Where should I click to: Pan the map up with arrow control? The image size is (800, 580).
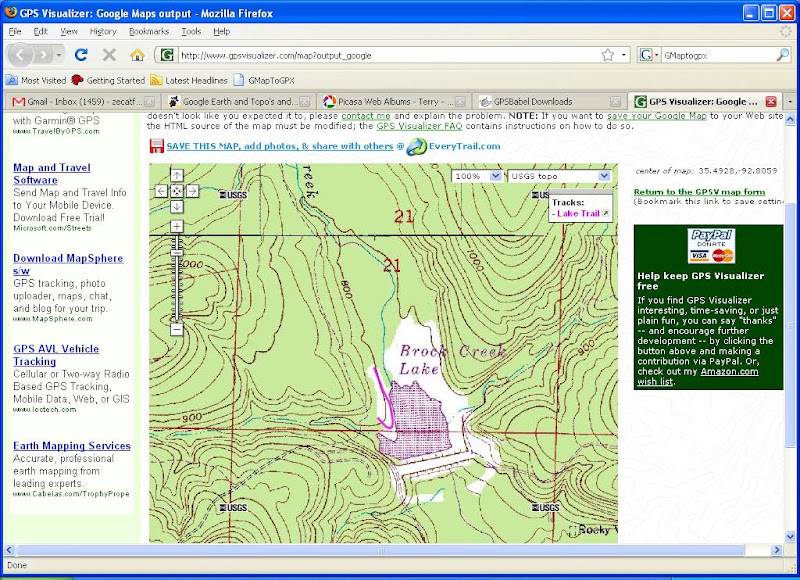(177, 175)
